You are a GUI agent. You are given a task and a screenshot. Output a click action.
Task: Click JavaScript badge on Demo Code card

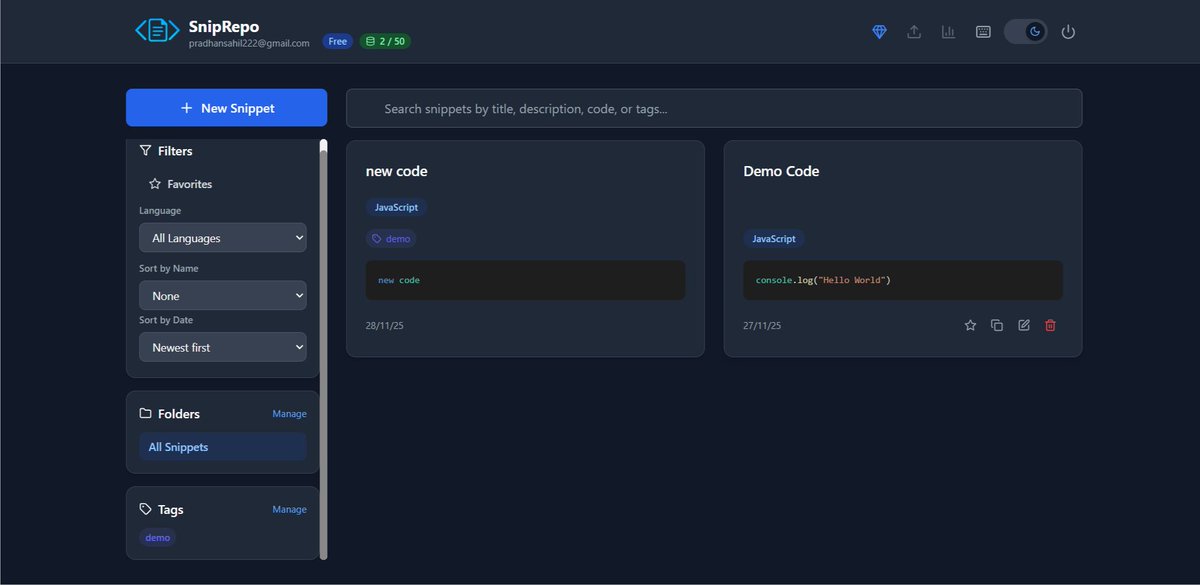[774, 239]
